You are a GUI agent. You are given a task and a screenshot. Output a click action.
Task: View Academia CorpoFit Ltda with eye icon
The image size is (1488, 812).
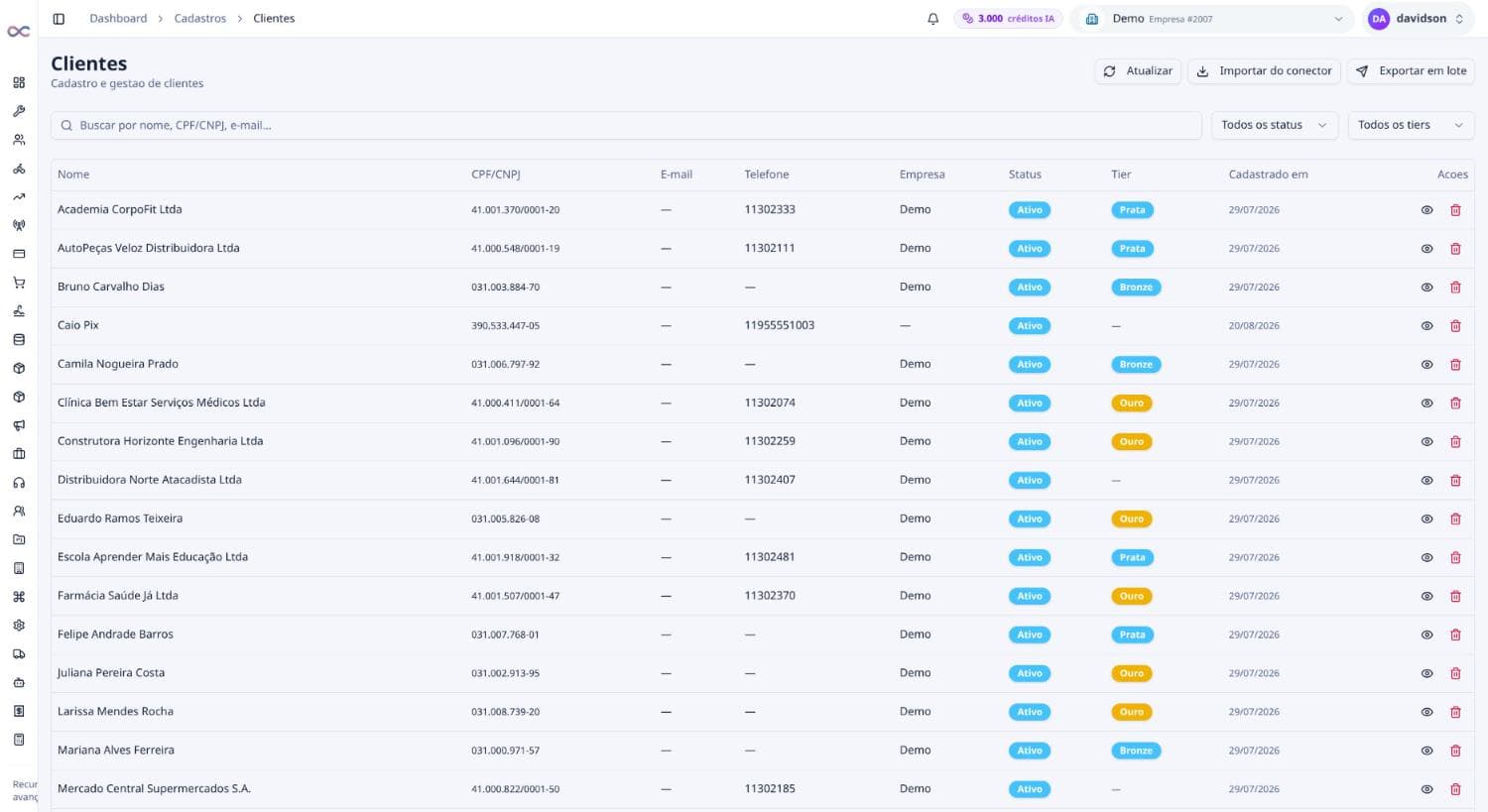point(1426,210)
